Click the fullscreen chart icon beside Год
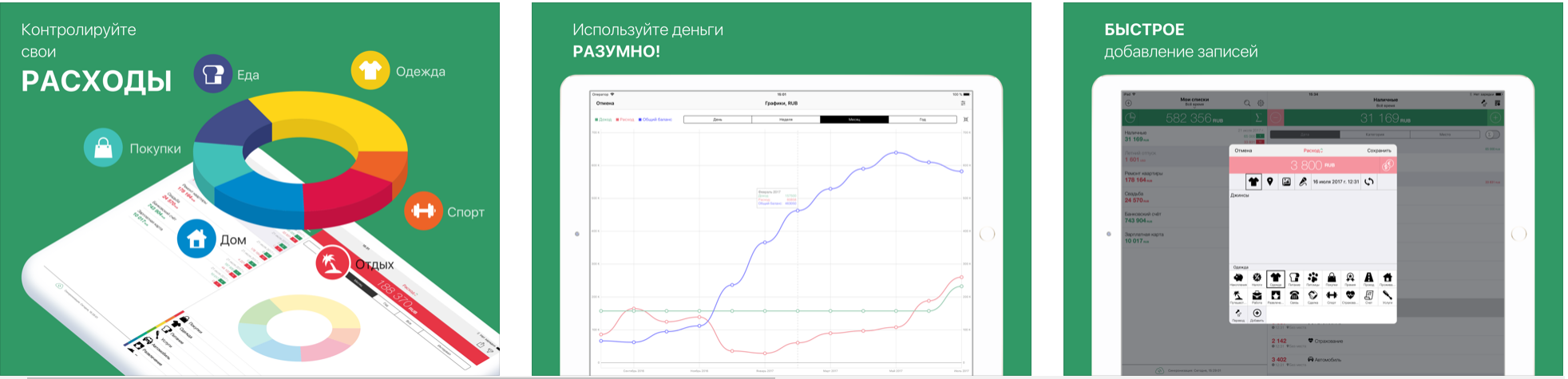Viewport: 1568px width, 379px height. coord(966,120)
